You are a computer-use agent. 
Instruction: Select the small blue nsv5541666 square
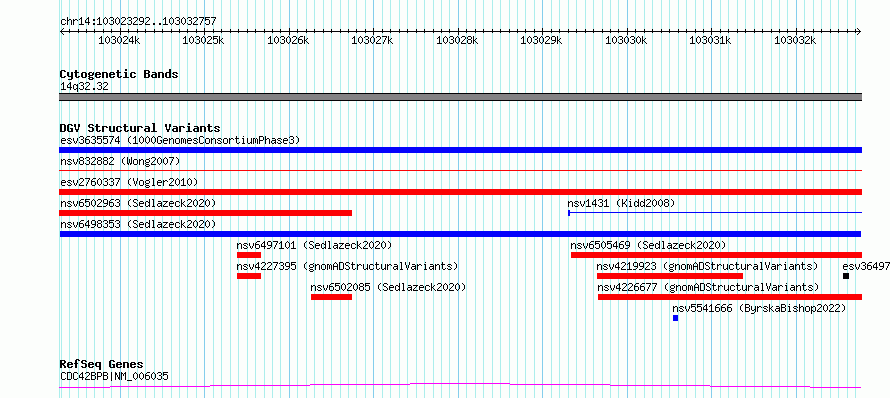pos(675,318)
